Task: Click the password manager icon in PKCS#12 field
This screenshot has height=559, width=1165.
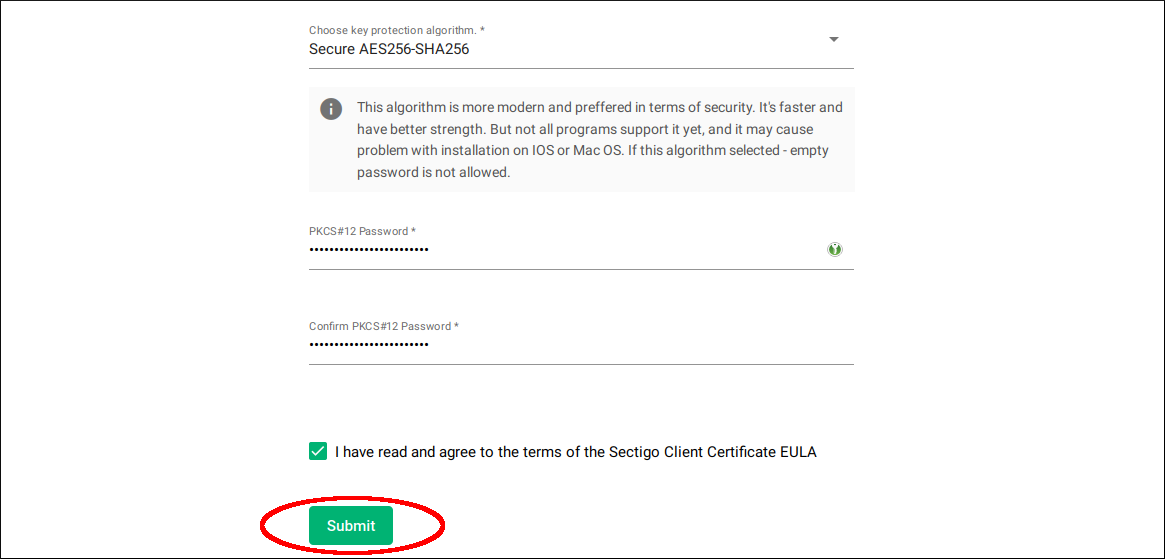Action: pyautogui.click(x=835, y=249)
